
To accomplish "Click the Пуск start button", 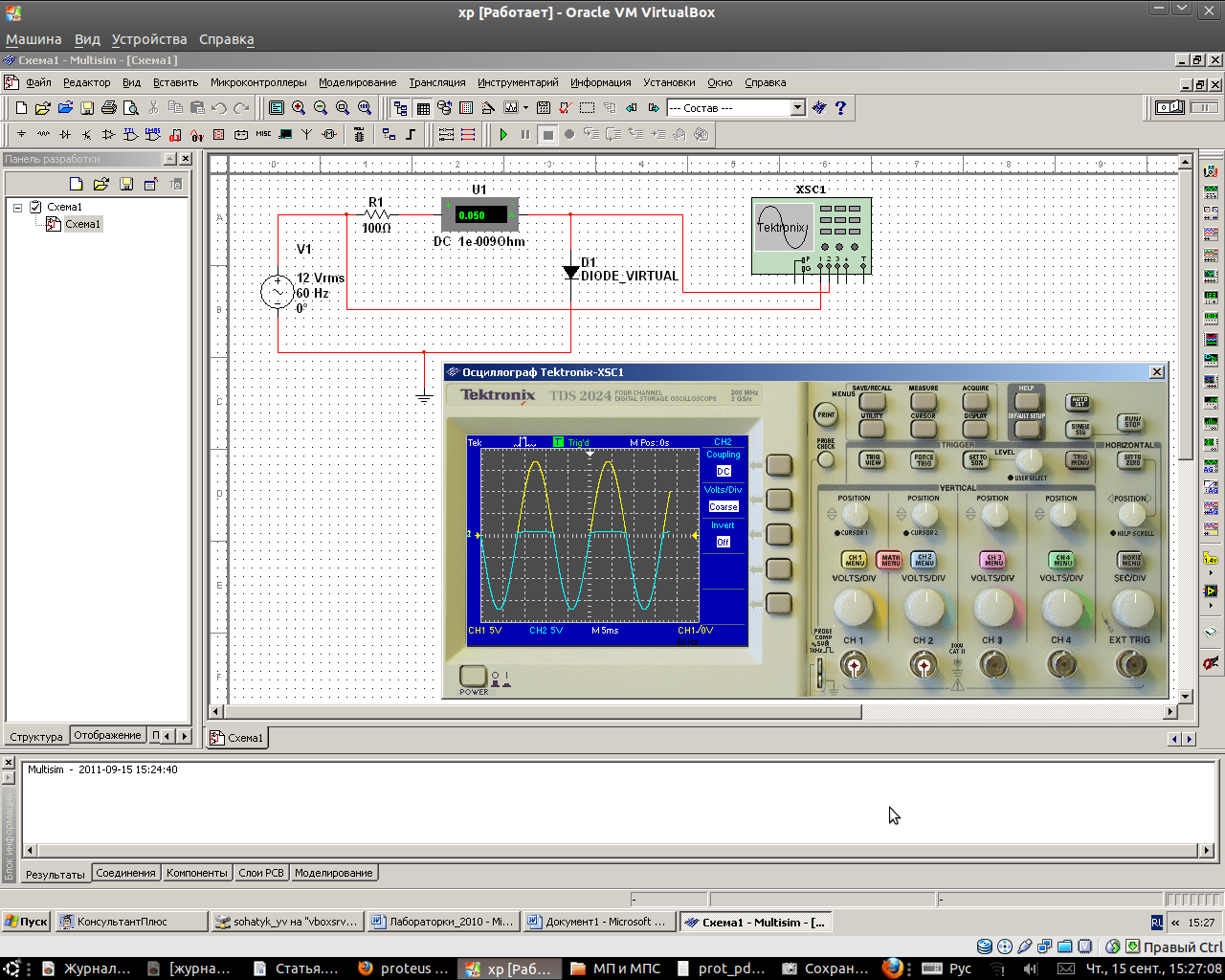I will point(26,922).
